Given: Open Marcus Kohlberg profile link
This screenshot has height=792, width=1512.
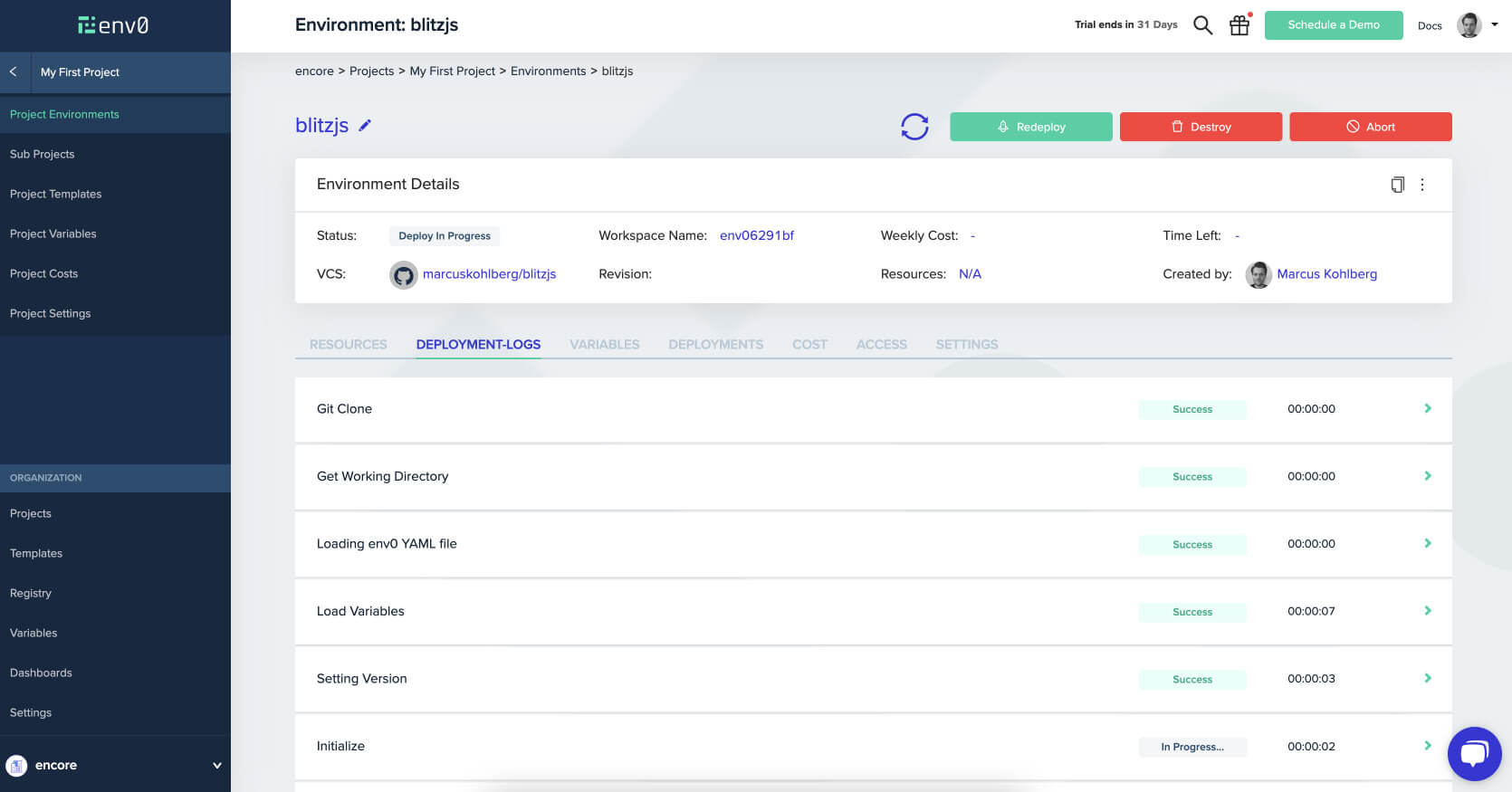Looking at the screenshot, I should point(1326,274).
